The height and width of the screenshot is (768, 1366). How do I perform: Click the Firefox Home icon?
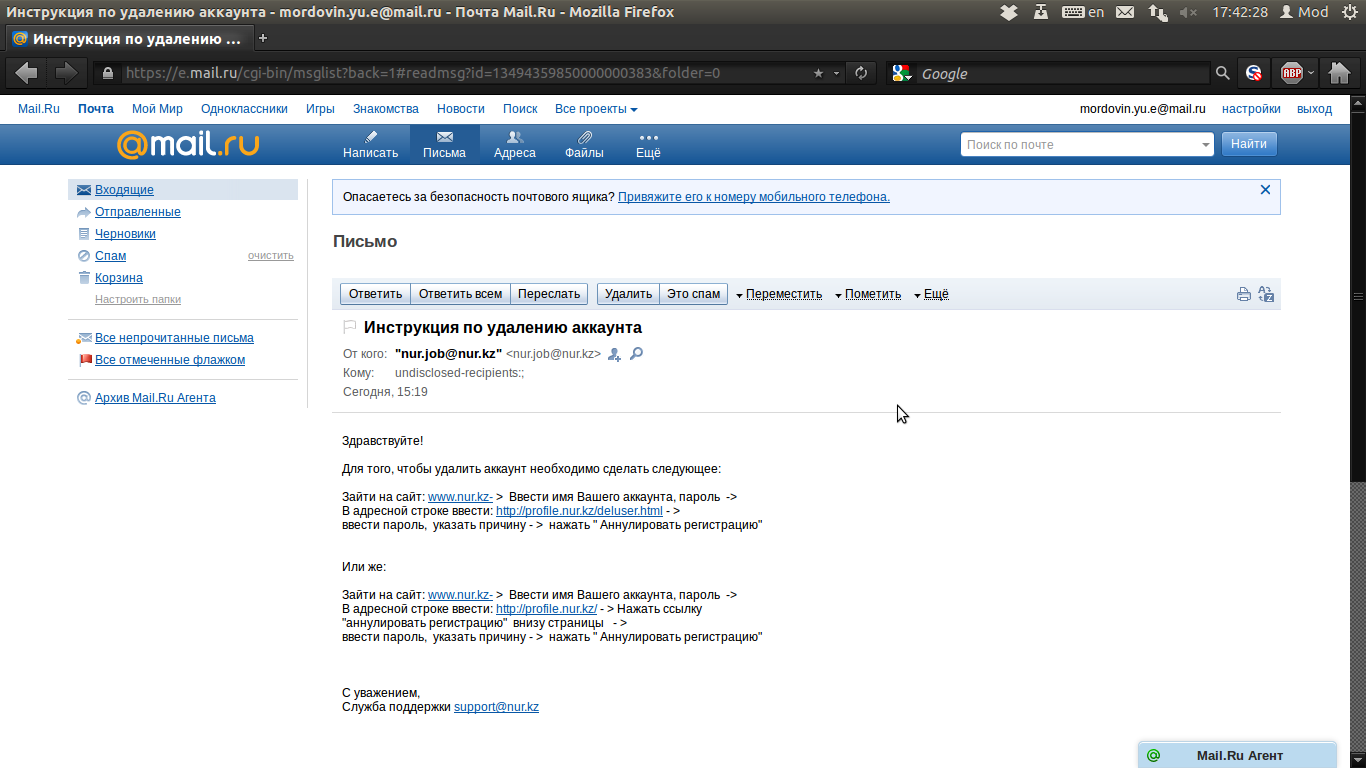[1339, 73]
